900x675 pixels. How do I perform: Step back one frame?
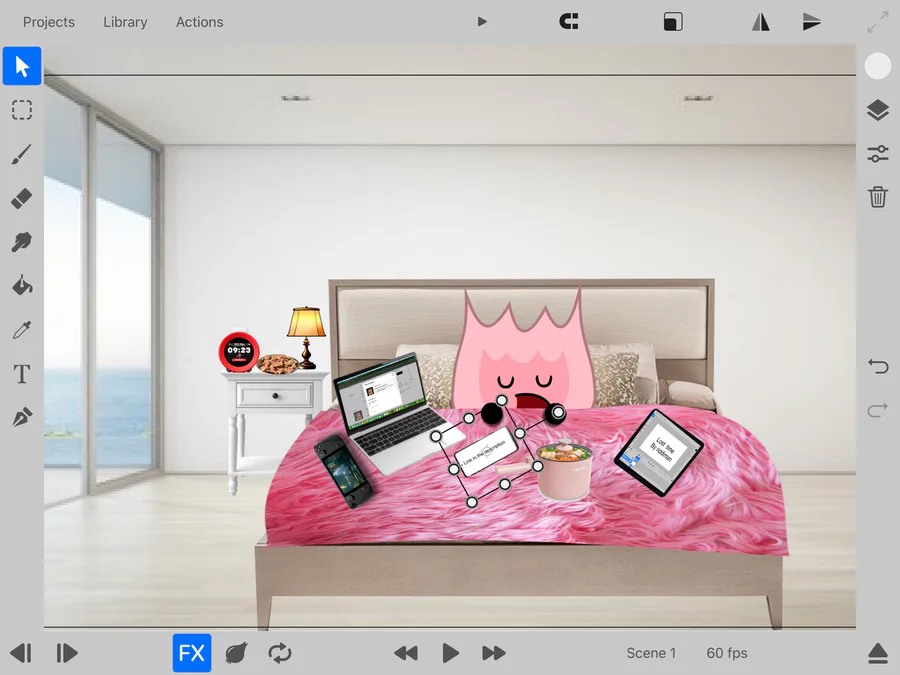pos(21,653)
